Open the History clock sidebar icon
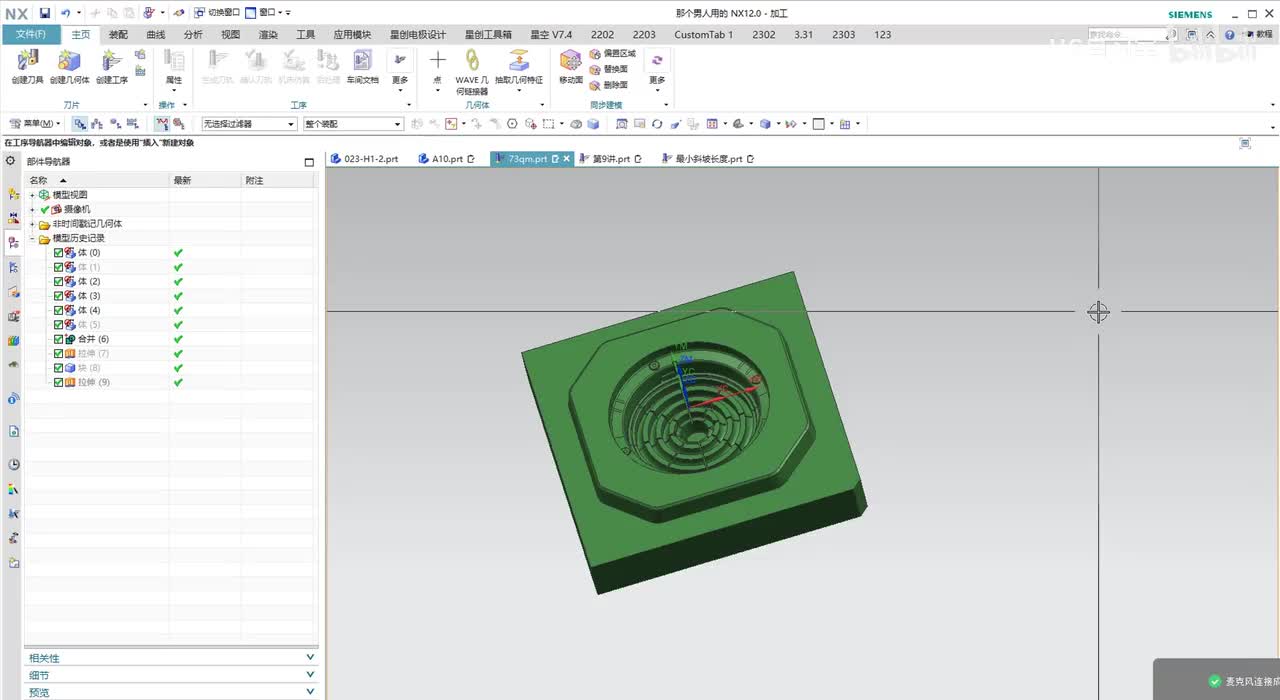The width and height of the screenshot is (1280, 700). coord(13,465)
